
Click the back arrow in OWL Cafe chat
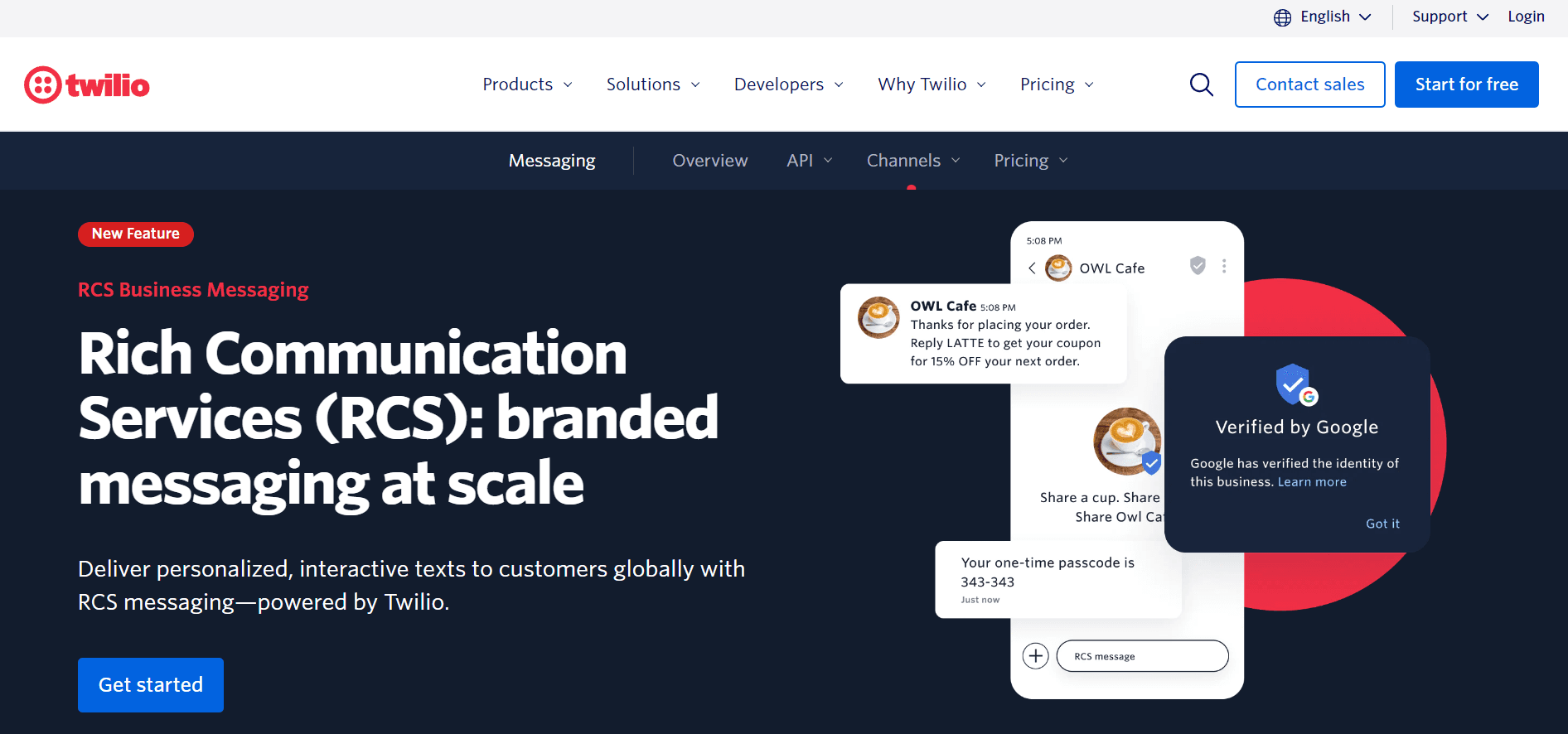click(x=1032, y=268)
